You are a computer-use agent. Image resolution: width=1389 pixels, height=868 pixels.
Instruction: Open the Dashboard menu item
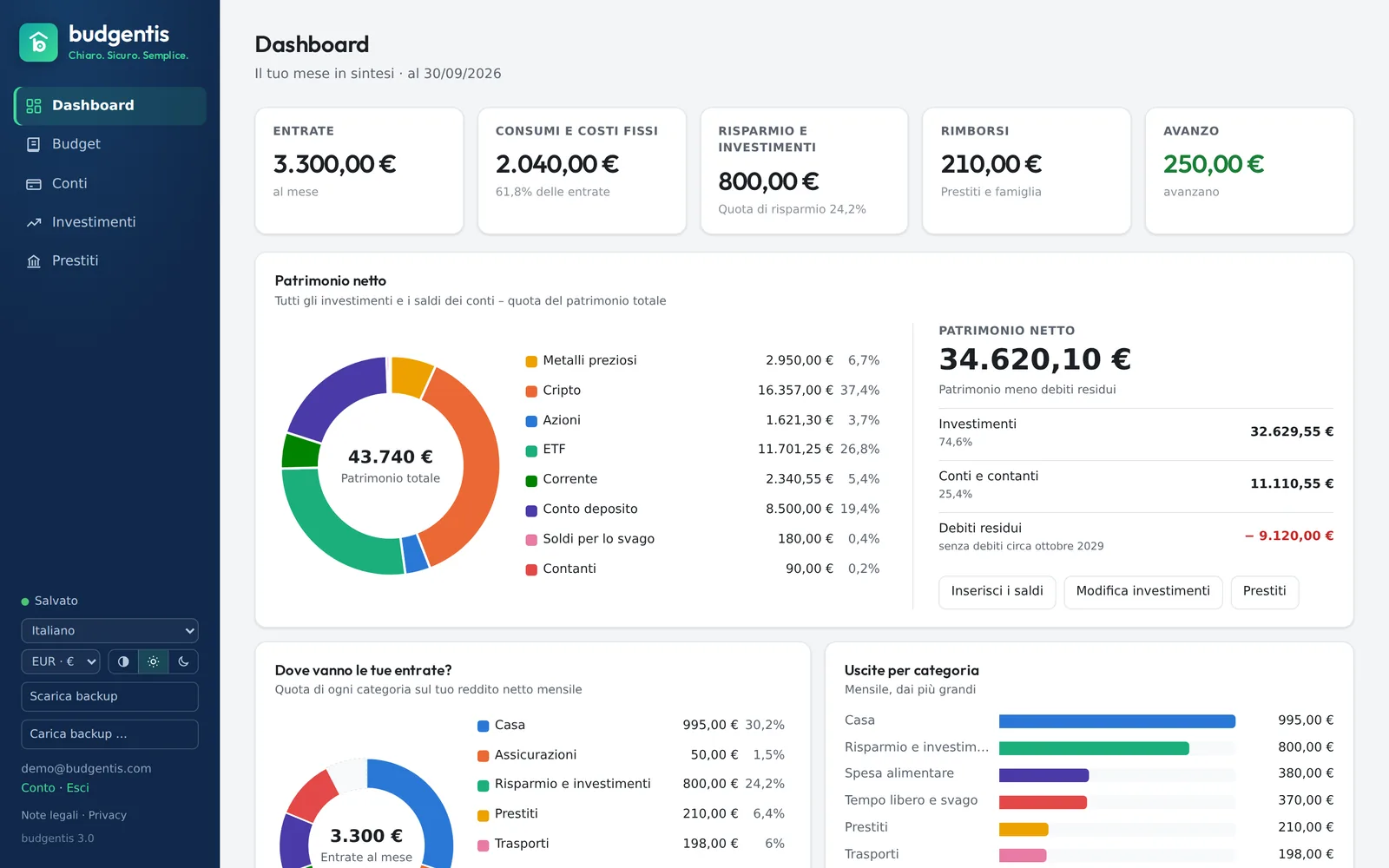coord(110,106)
